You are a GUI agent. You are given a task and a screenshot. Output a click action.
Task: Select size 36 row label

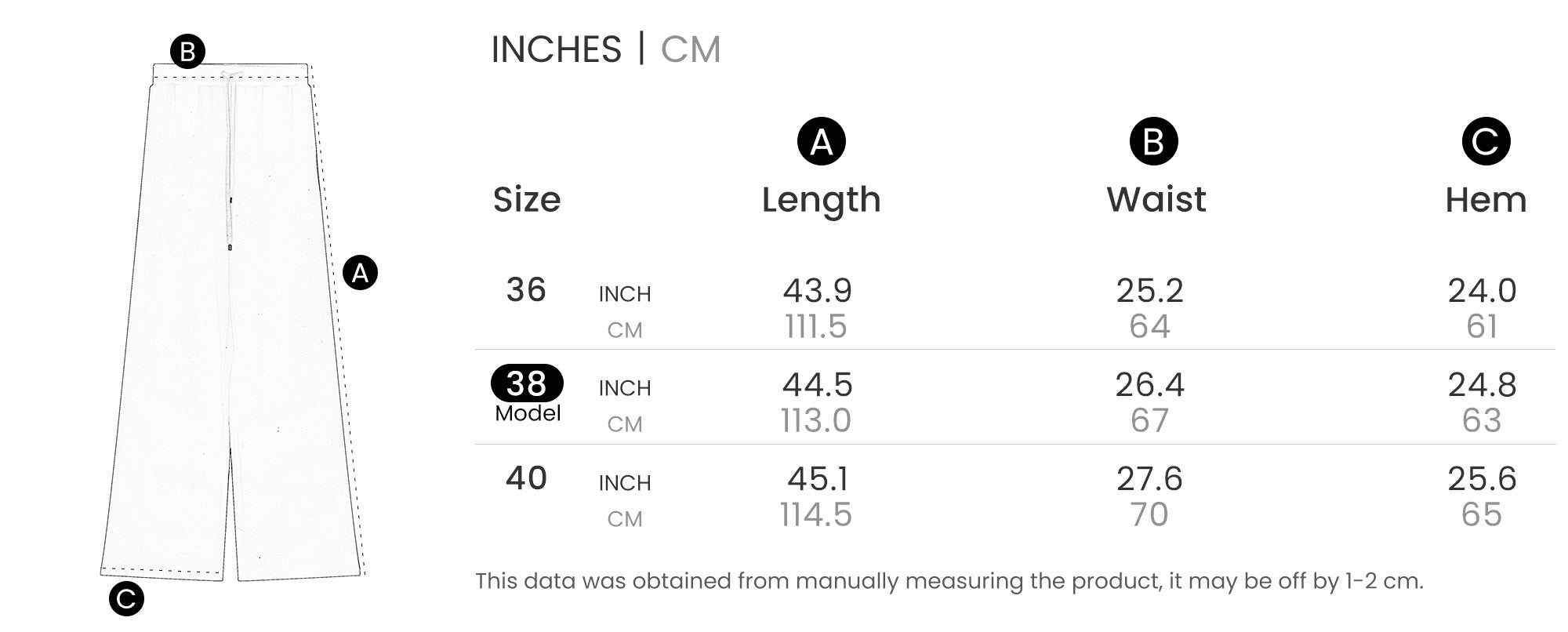526,290
